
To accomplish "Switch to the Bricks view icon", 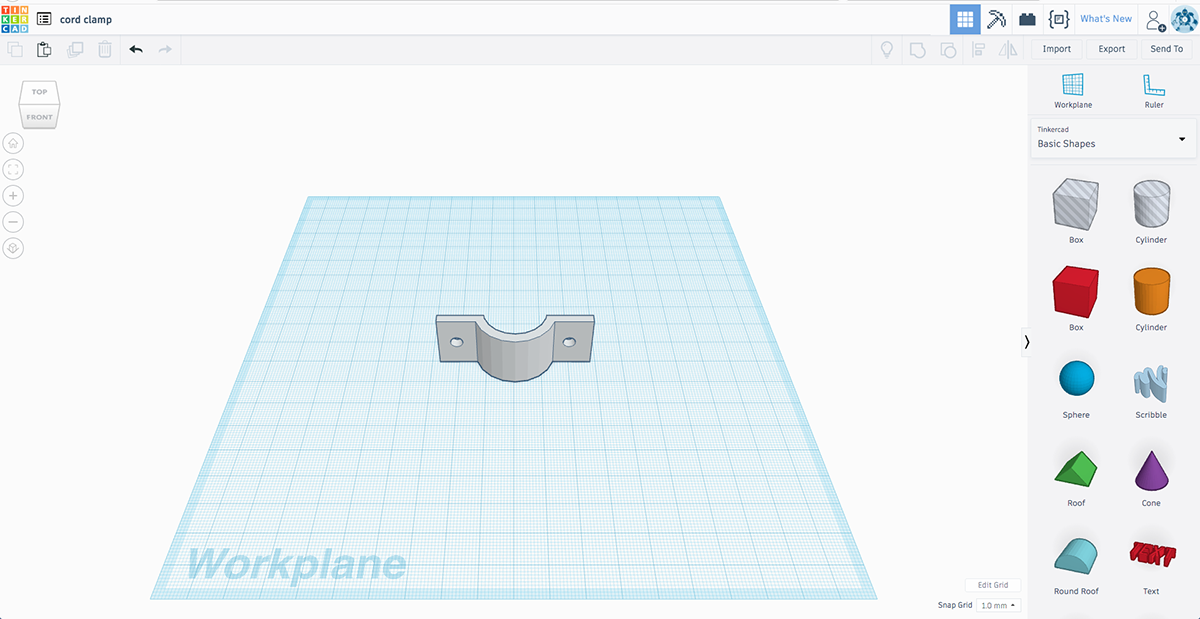I will pyautogui.click(x=1027, y=19).
